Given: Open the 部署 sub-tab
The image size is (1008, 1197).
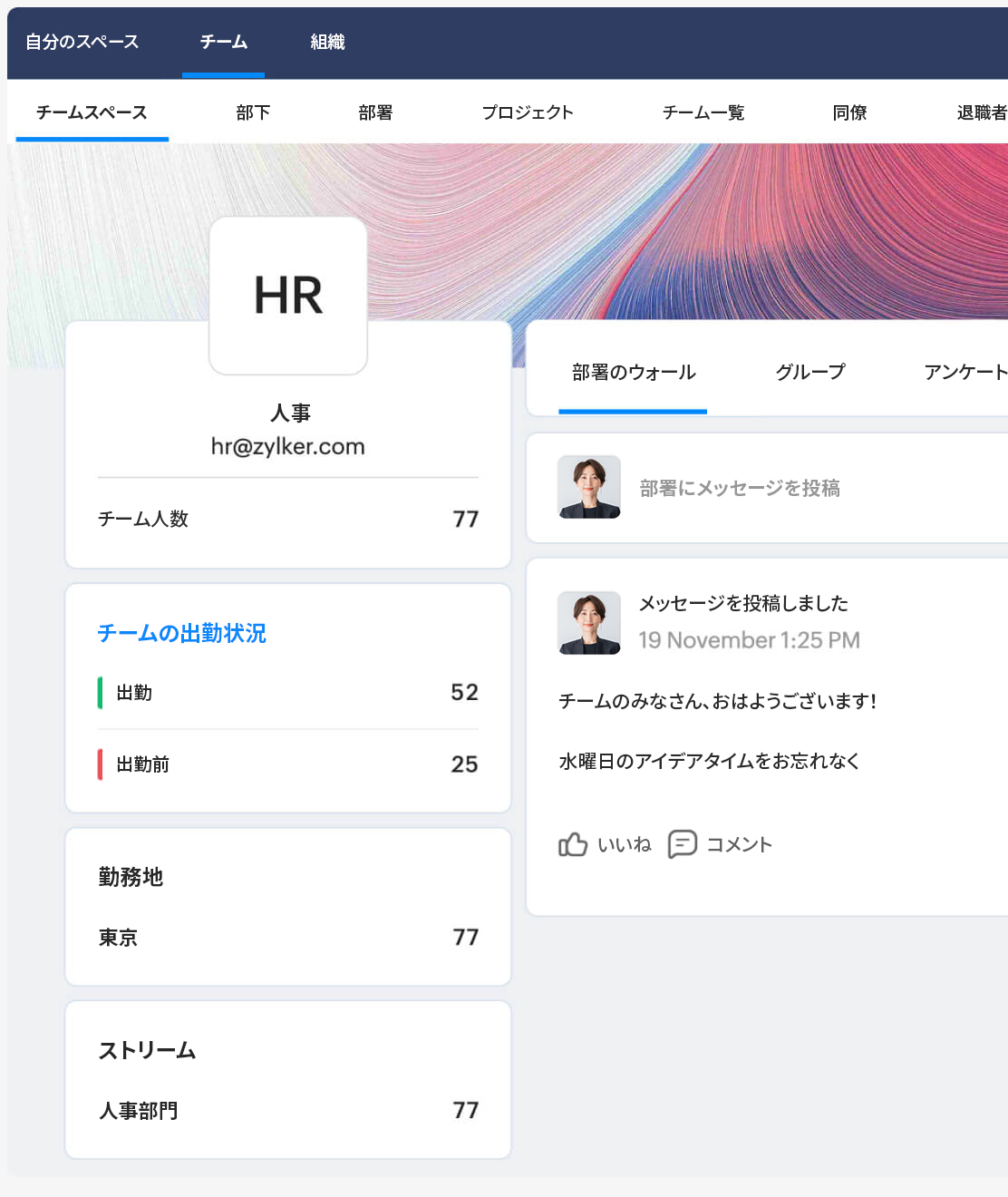Looking at the screenshot, I should [374, 112].
